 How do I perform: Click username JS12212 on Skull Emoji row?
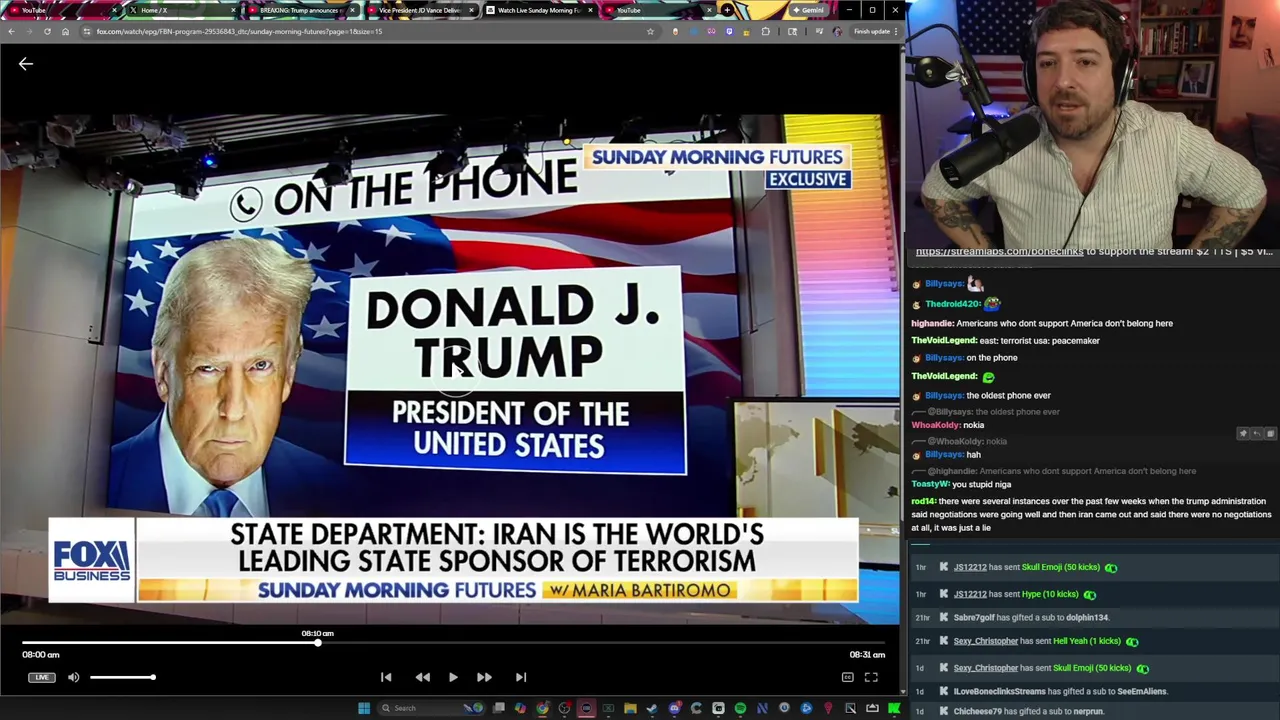coord(970,567)
